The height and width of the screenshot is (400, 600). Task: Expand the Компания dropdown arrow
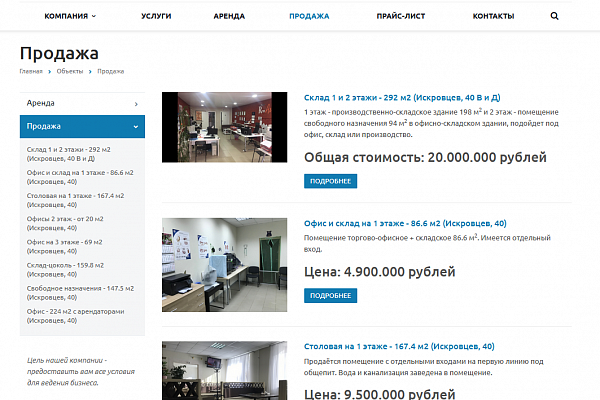tap(94, 16)
